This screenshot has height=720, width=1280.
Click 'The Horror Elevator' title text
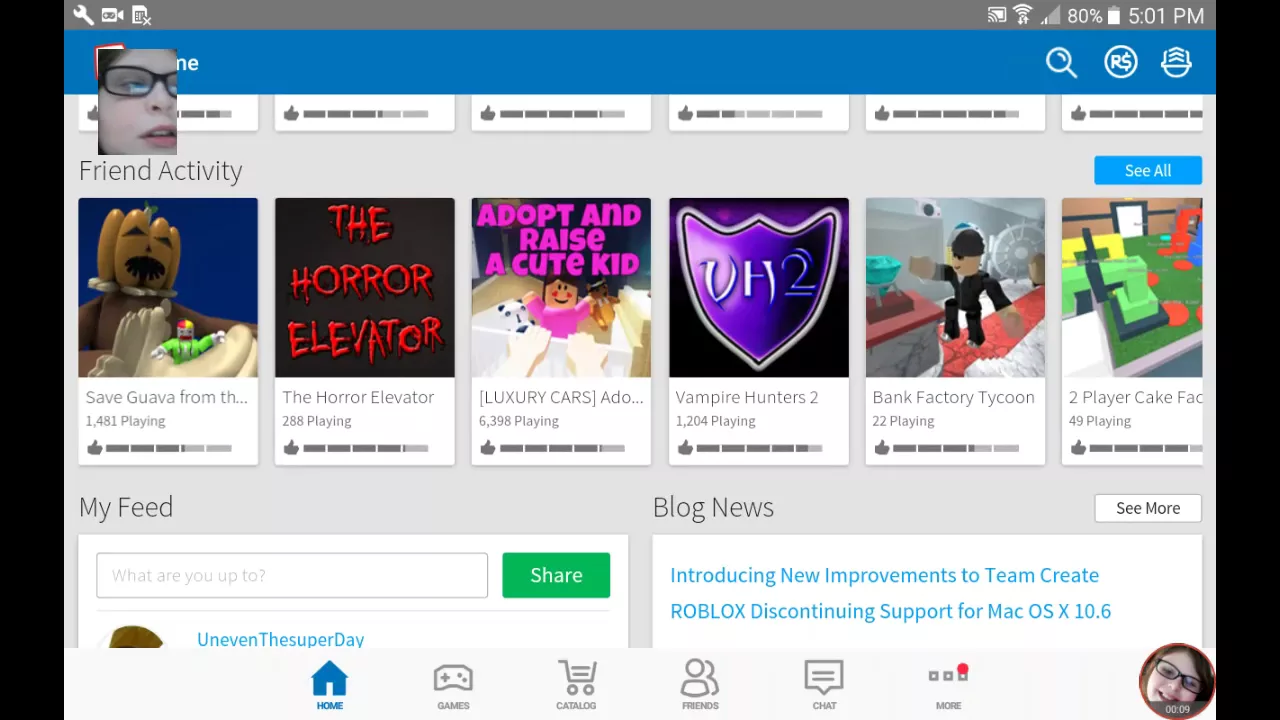click(358, 397)
